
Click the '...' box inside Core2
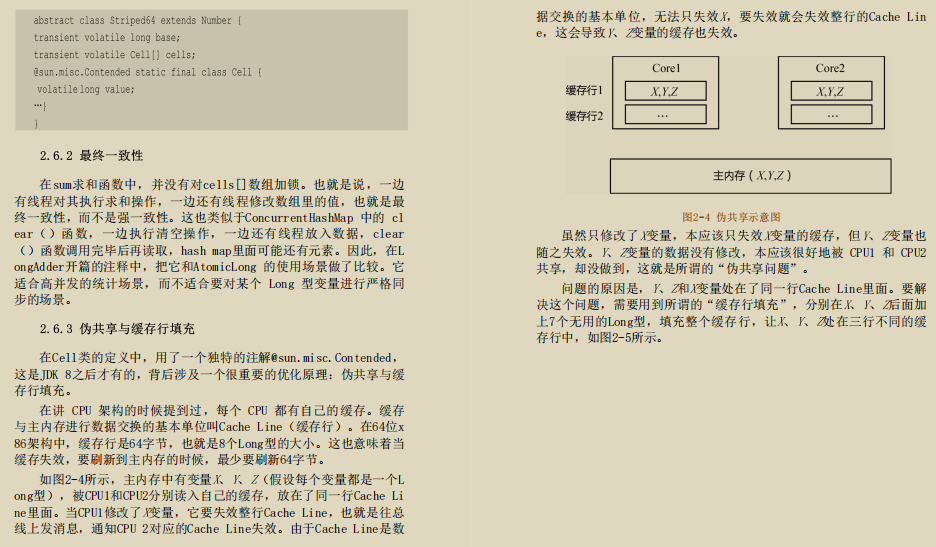pos(831,114)
